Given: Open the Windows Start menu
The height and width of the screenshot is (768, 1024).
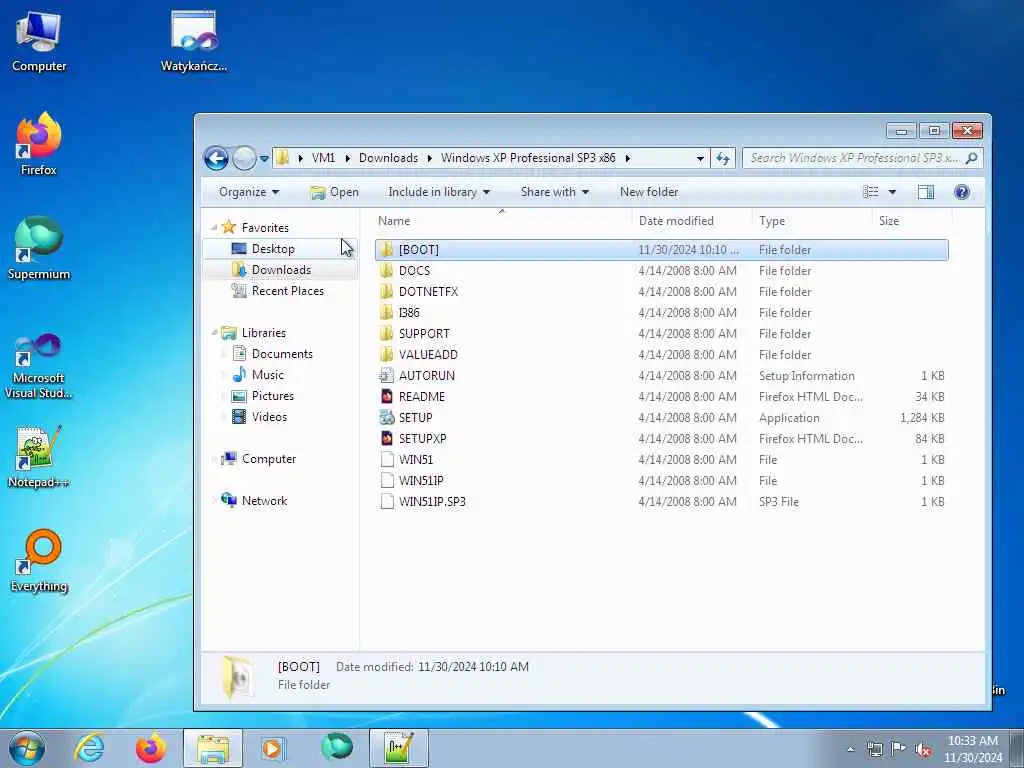Looking at the screenshot, I should [x=27, y=748].
